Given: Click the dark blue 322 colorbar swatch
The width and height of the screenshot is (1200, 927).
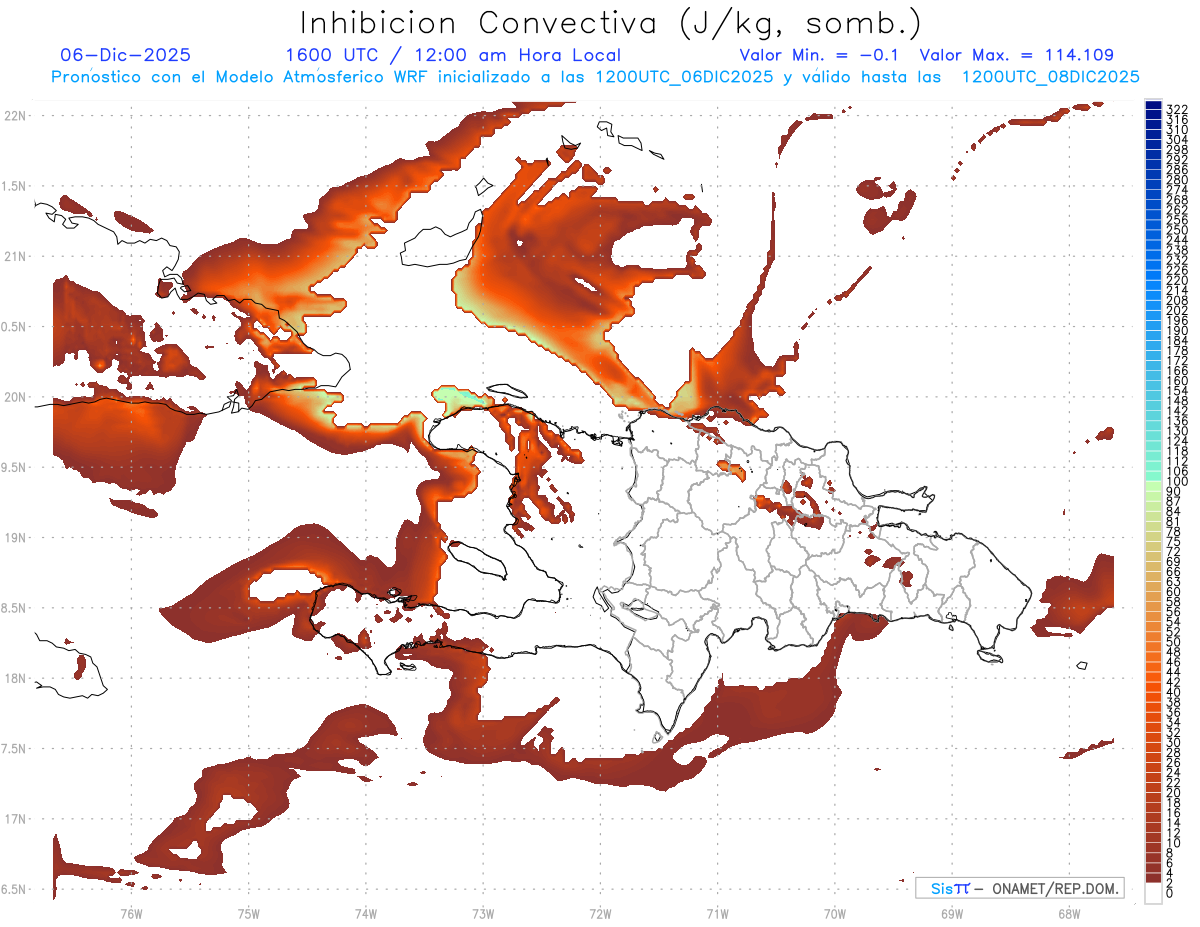Looking at the screenshot, I should tap(1153, 106).
